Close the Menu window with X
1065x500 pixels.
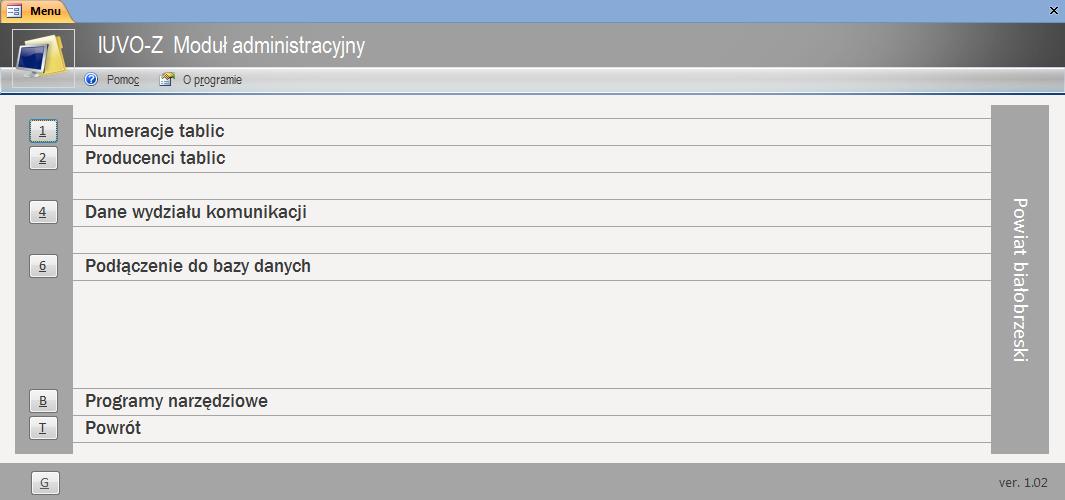(1053, 10)
